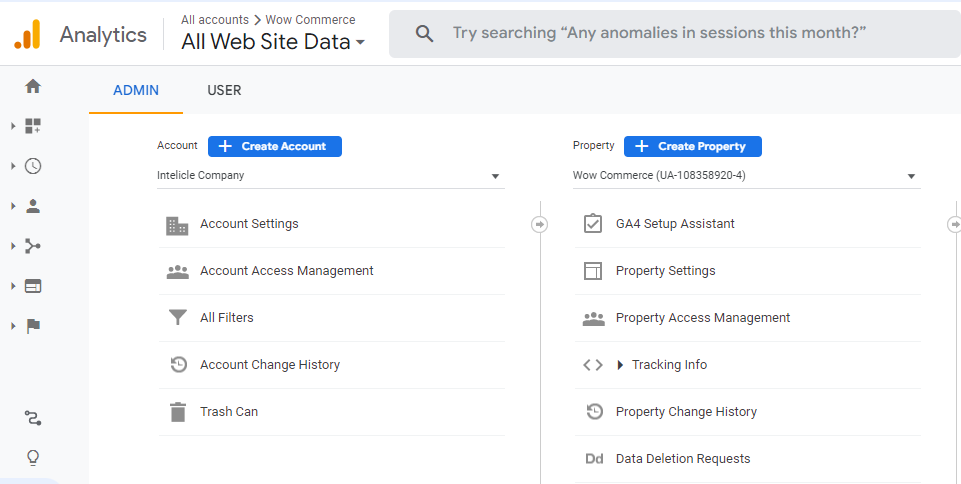Expand the Realtime sidebar section arrow
The width and height of the screenshot is (961, 484).
13,166
